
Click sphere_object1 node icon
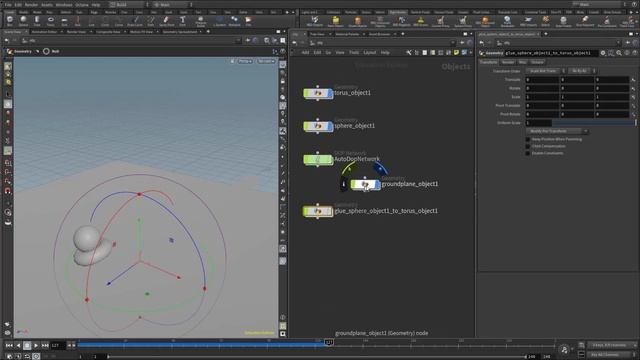318,126
